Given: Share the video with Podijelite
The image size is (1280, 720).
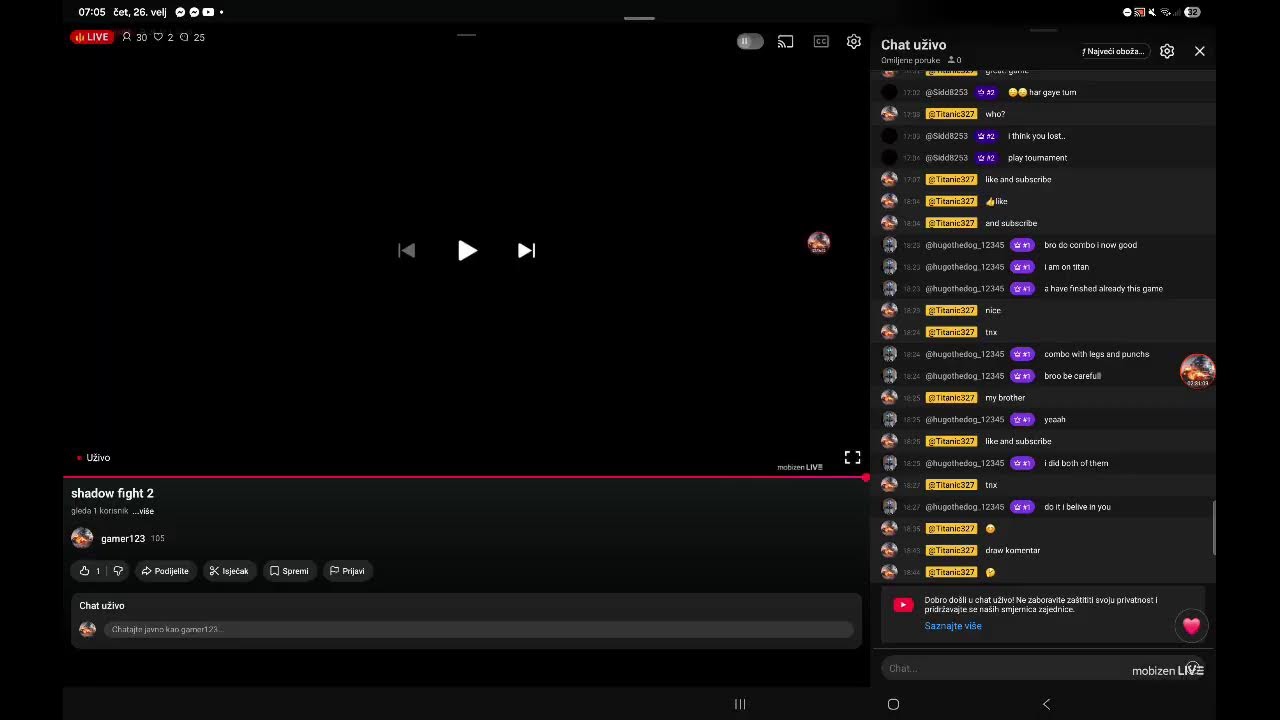Looking at the screenshot, I should [x=165, y=571].
